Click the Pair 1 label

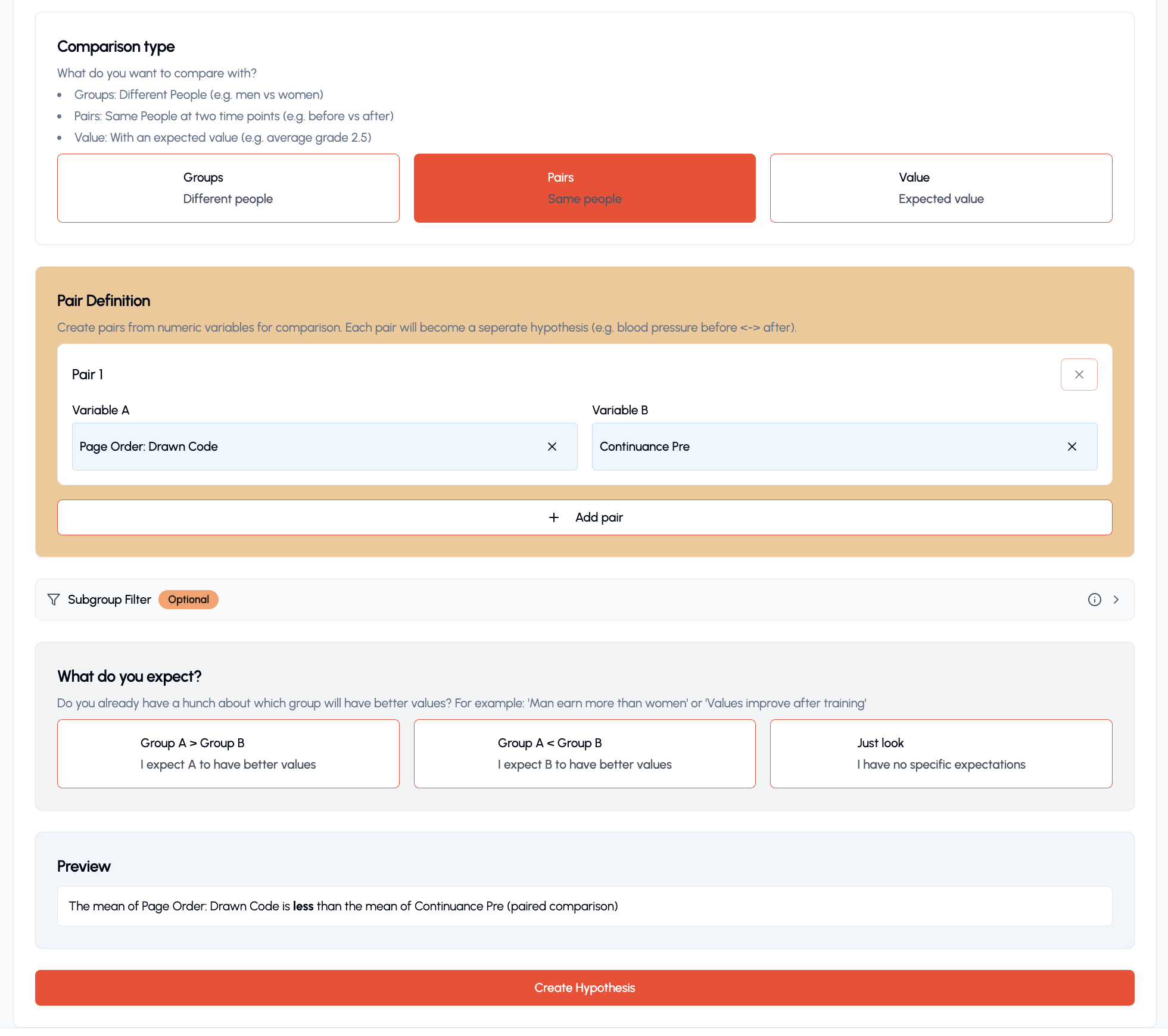coord(88,375)
